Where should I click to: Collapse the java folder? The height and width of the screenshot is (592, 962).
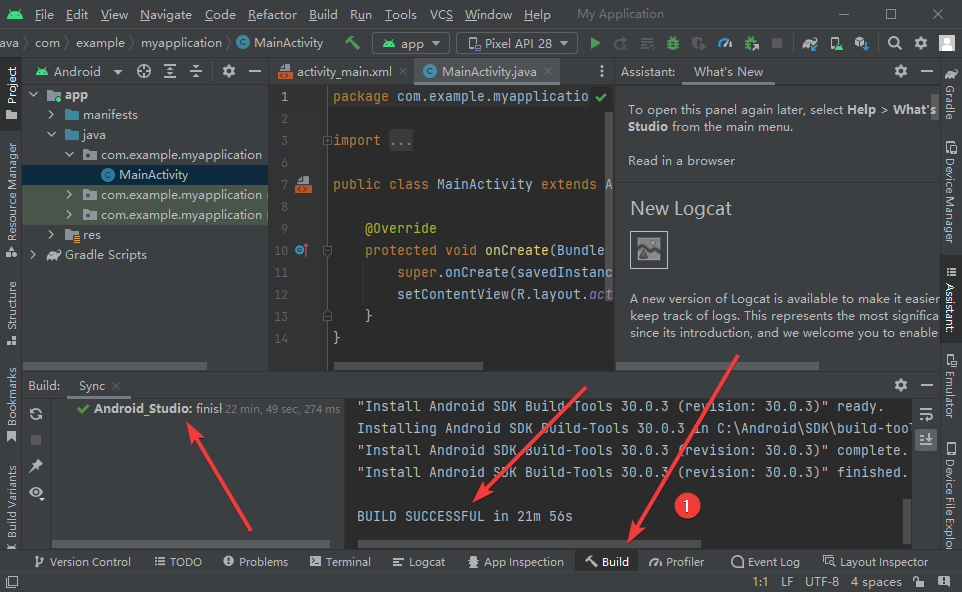52,134
